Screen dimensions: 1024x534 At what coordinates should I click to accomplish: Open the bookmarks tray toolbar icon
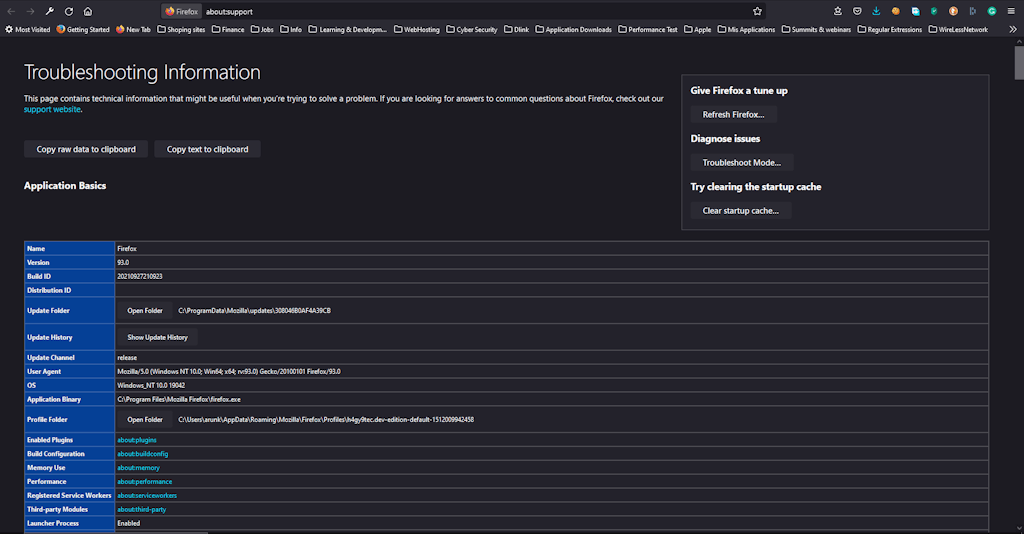(x=838, y=11)
